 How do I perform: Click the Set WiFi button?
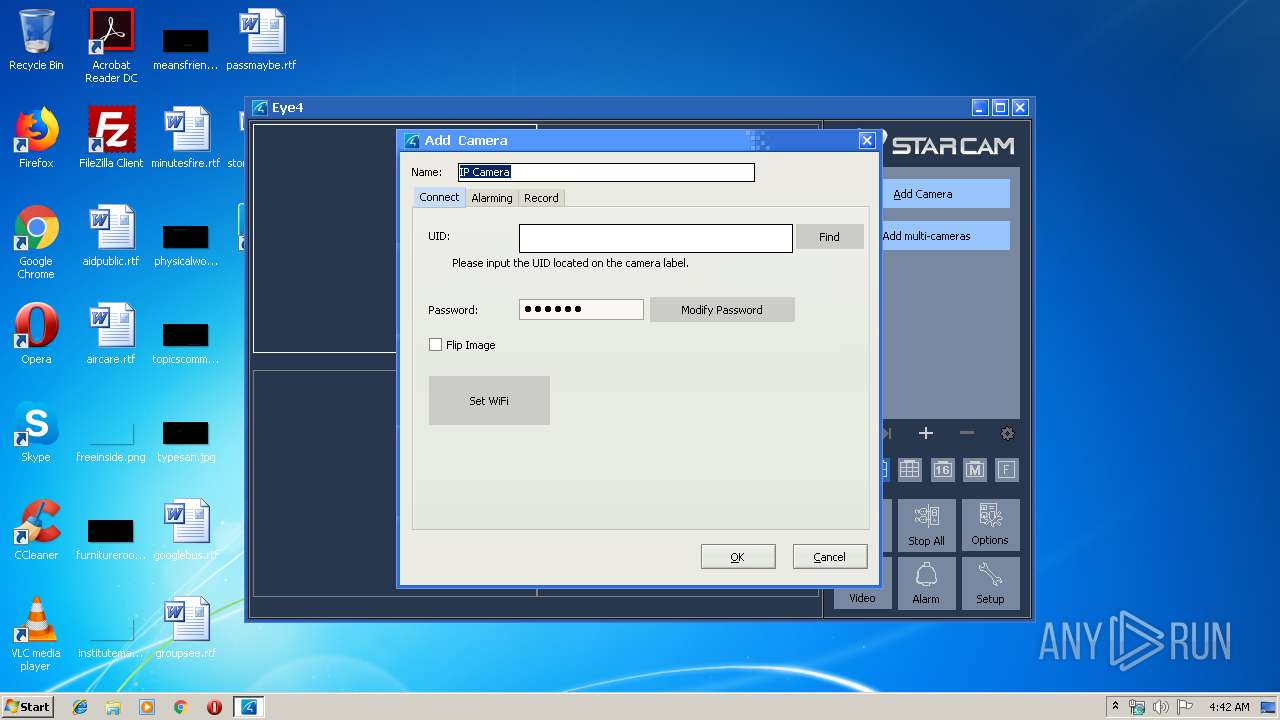pos(489,400)
